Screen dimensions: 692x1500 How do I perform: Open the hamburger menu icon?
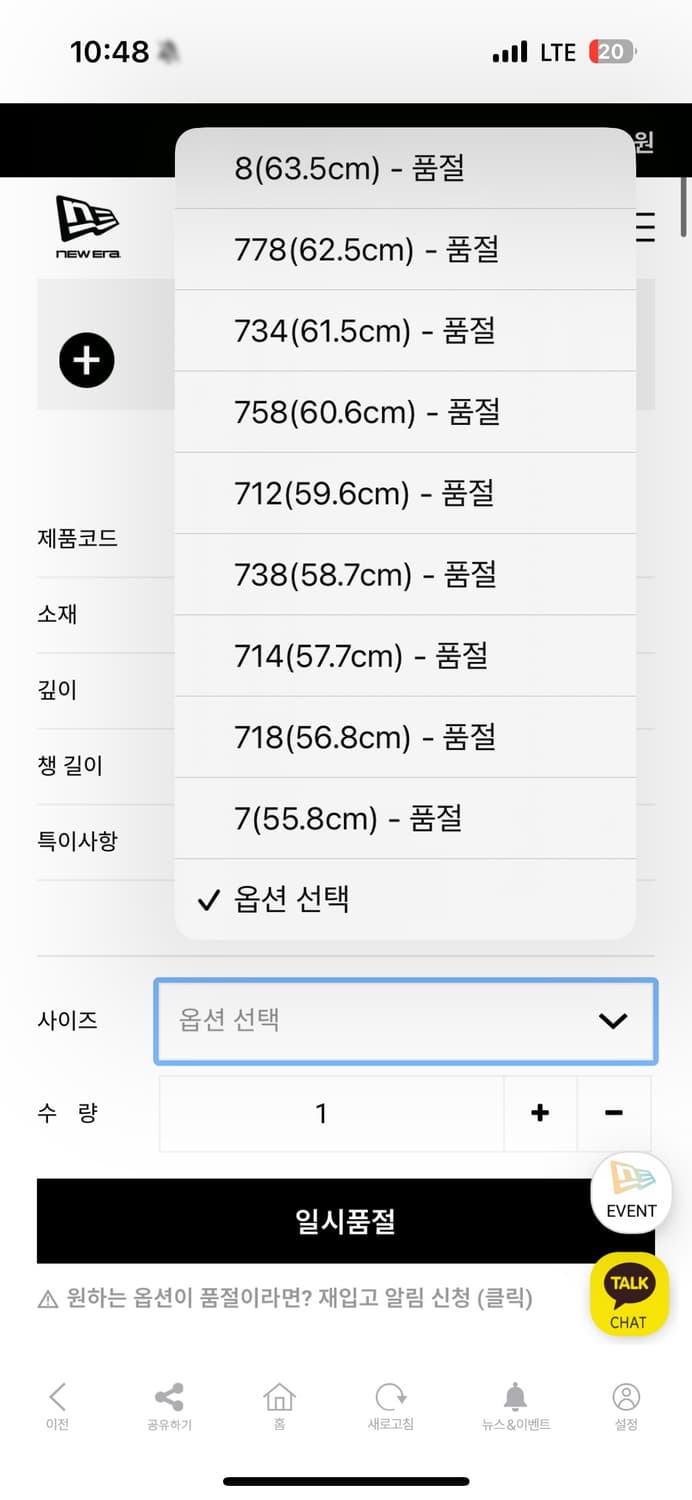[646, 228]
